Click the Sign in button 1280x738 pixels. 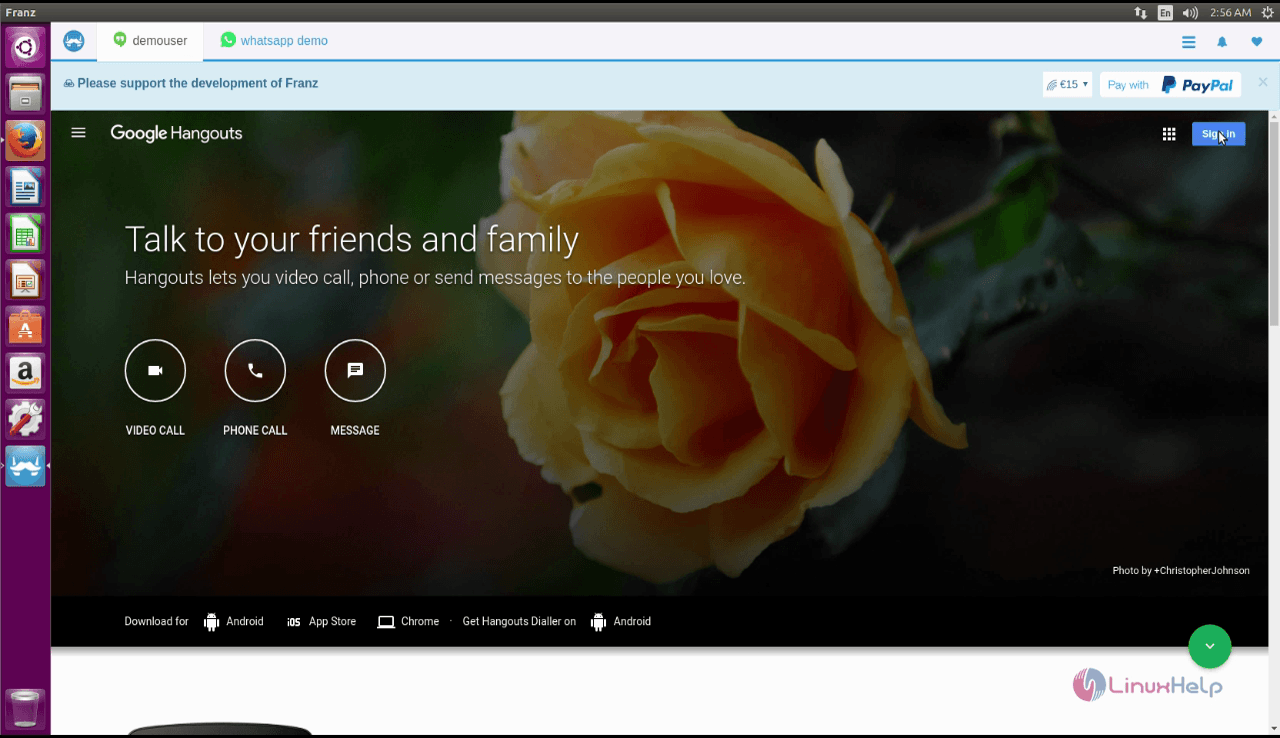click(1218, 134)
